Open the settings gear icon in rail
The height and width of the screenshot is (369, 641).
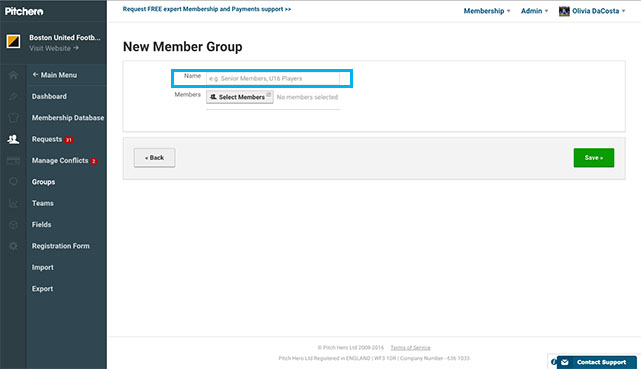tap(13, 246)
